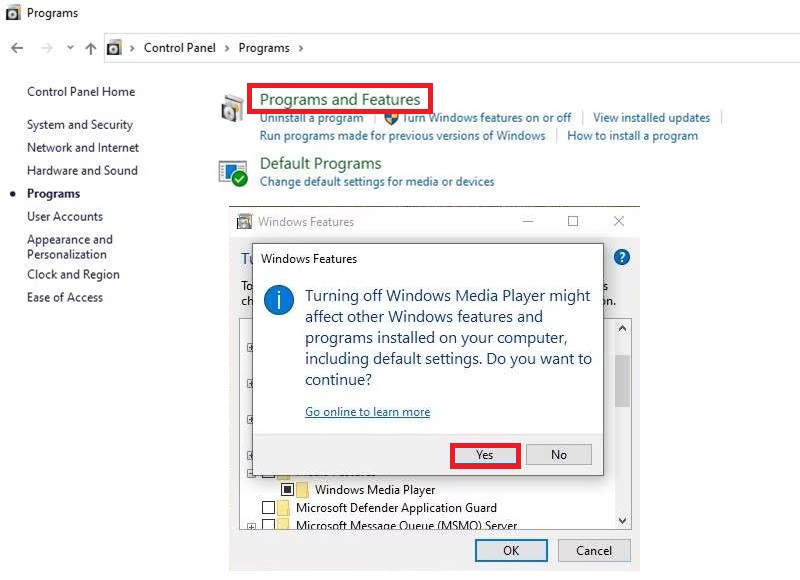The image size is (800, 580).
Task: Click Go online to learn more link
Action: (367, 412)
